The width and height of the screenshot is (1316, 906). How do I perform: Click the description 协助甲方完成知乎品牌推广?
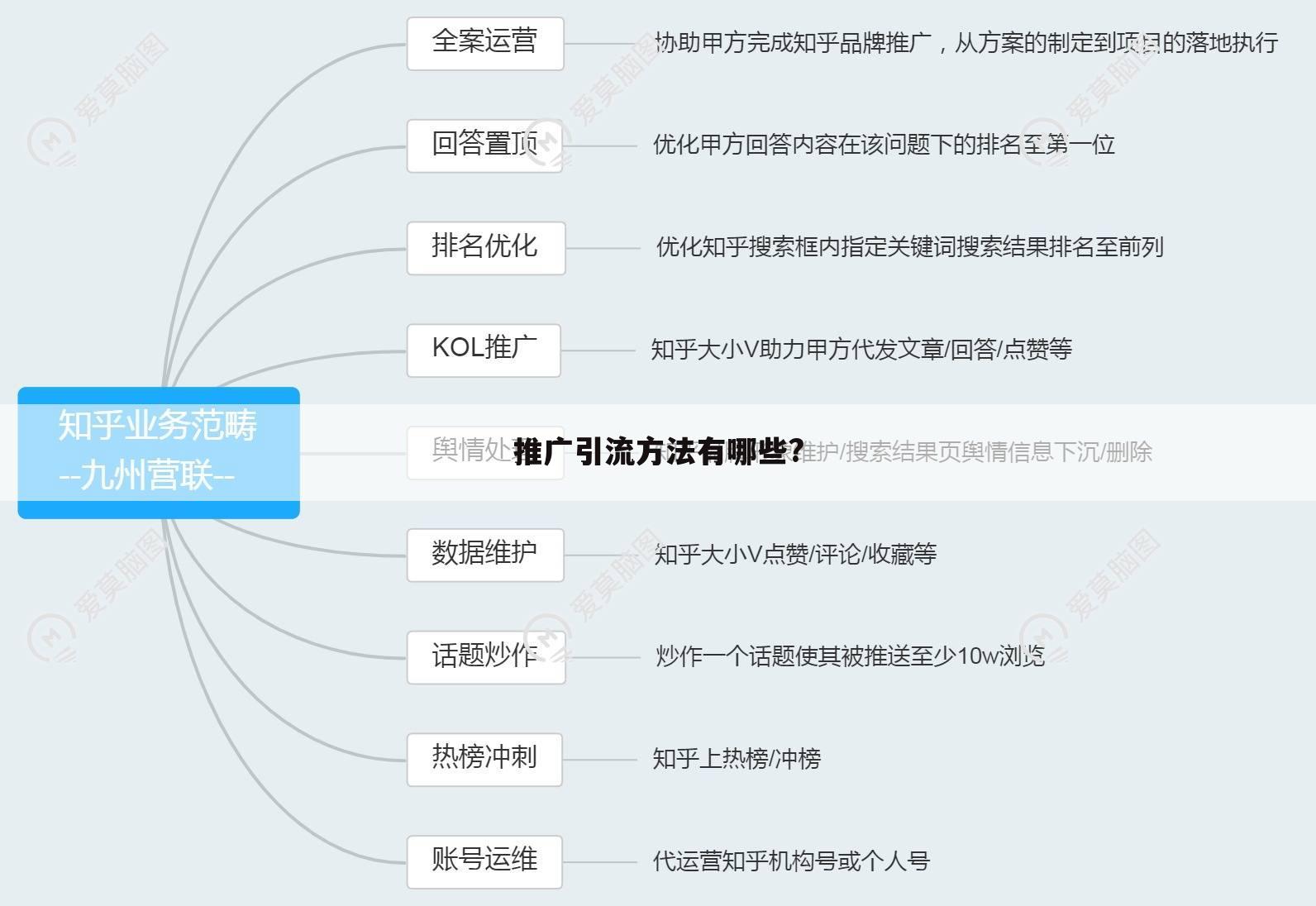793,42
